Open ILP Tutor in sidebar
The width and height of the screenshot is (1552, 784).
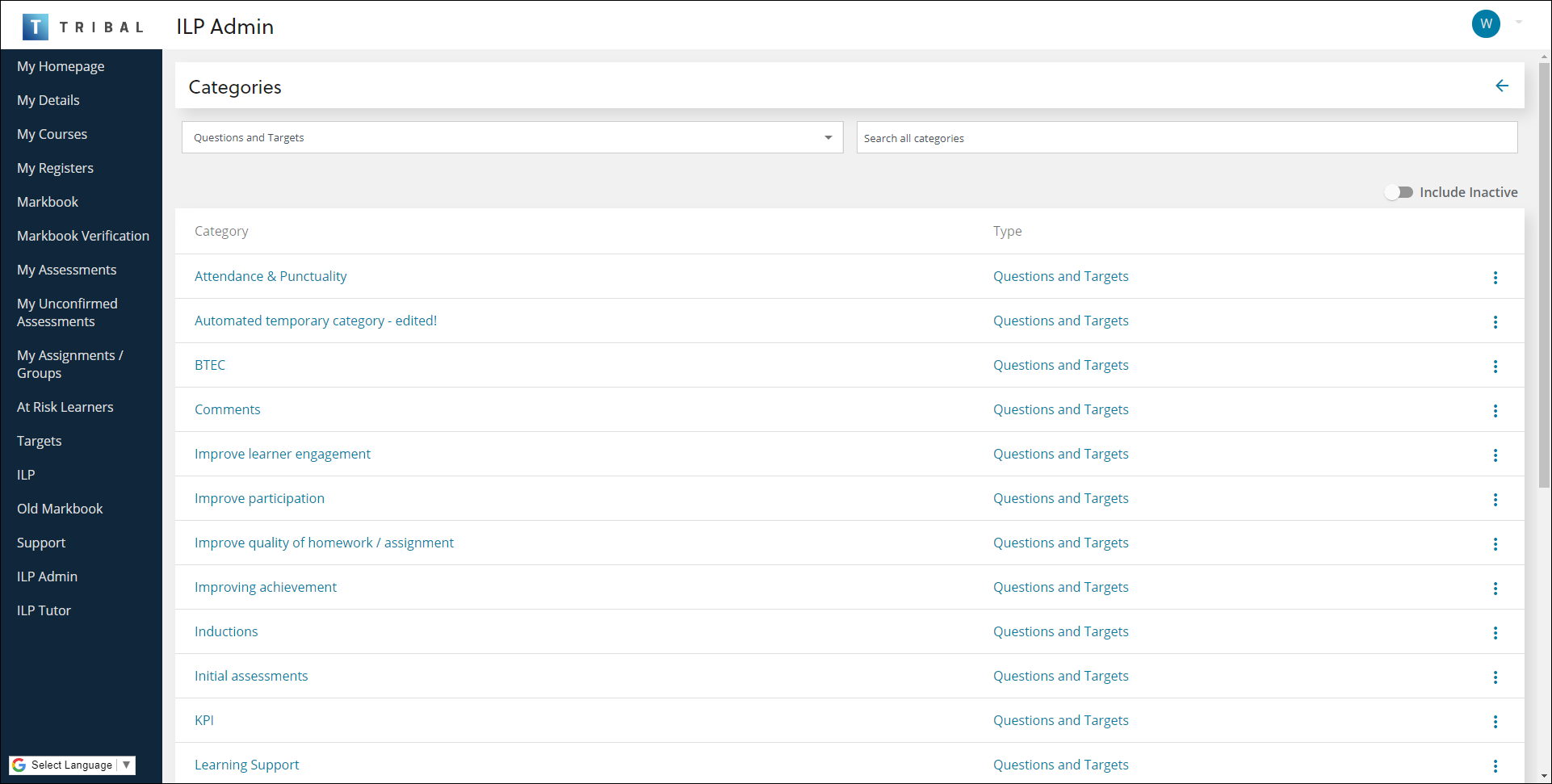(44, 610)
